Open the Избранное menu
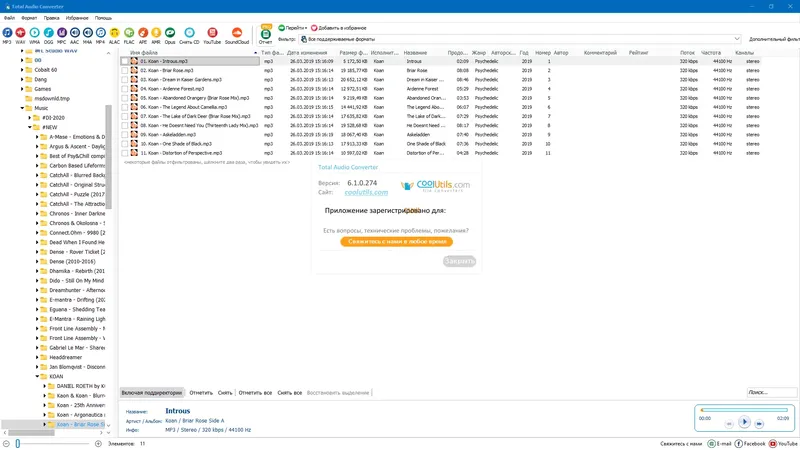 77,18
